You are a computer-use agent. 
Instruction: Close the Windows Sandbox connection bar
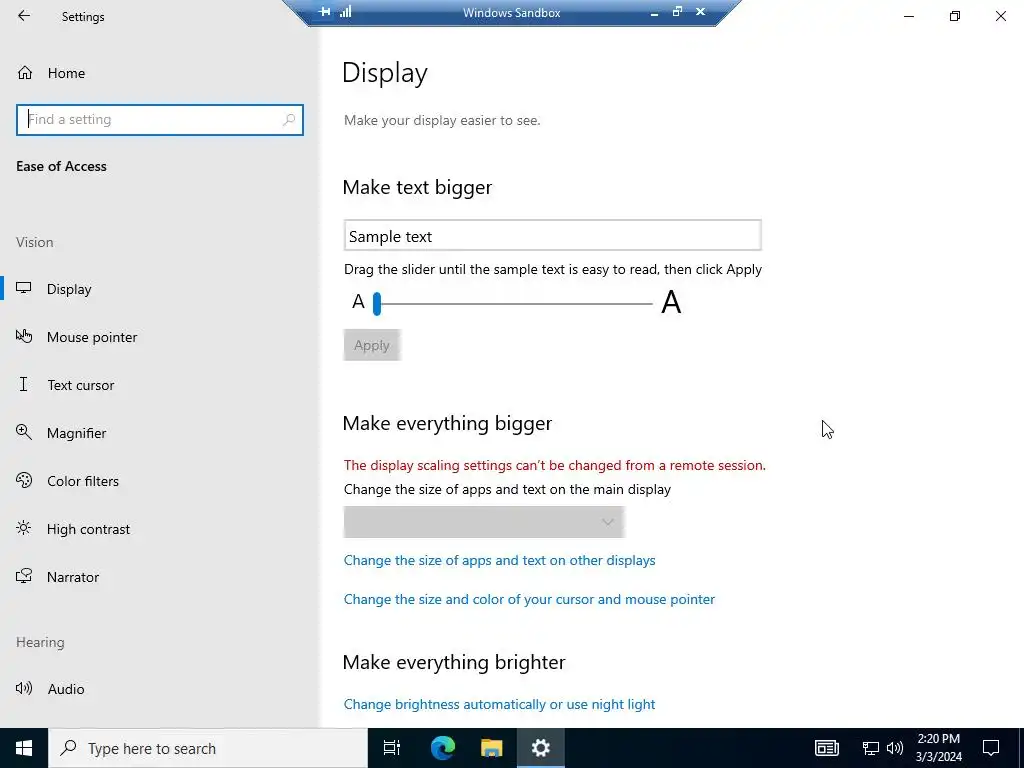click(x=701, y=12)
